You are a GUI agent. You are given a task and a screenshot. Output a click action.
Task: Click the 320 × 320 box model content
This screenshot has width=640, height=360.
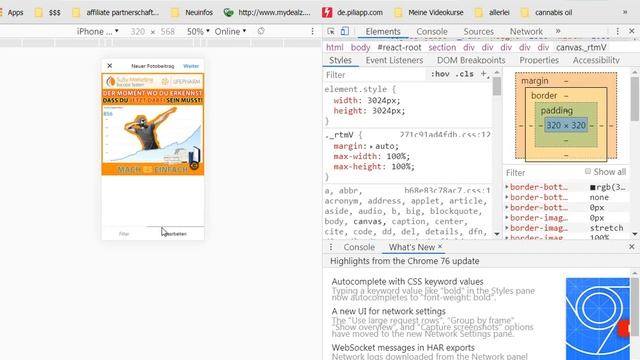[566, 125]
